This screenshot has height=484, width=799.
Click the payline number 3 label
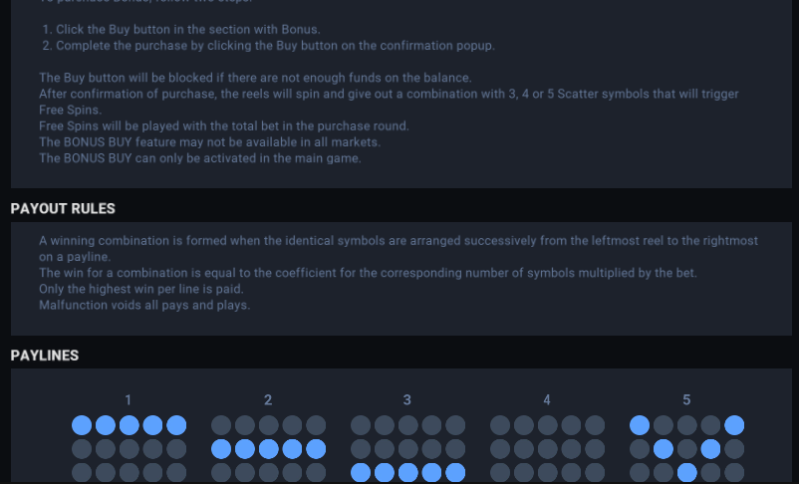click(x=407, y=400)
